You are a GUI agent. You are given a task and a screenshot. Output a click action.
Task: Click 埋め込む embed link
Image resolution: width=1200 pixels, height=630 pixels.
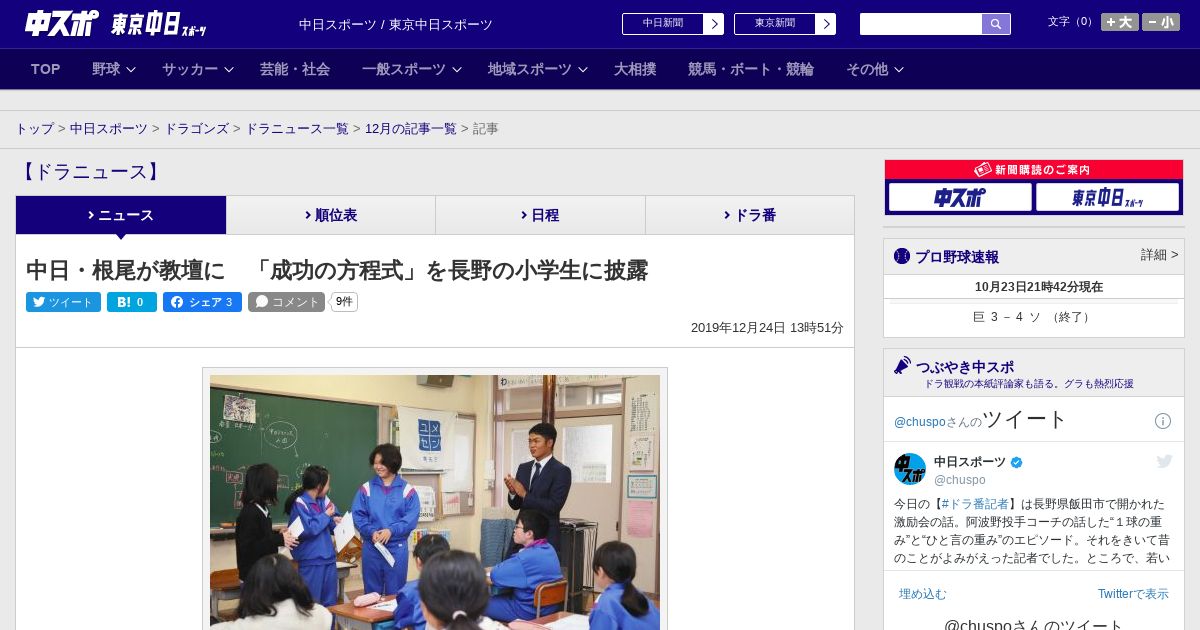pos(922,594)
